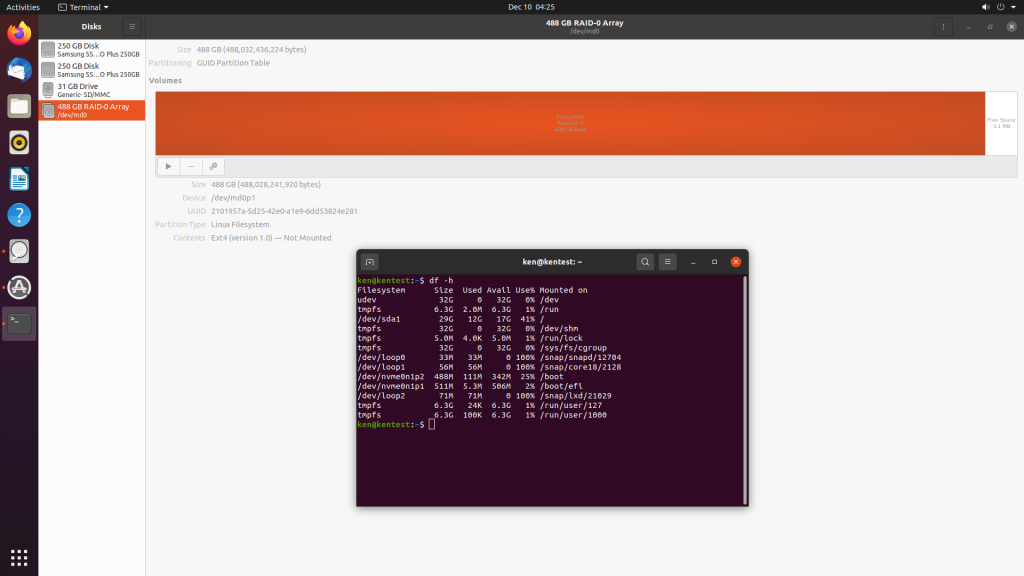This screenshot has width=1024, height=576.
Task: Select the 31 GB Generic SD/MMC drive
Action: 91,90
